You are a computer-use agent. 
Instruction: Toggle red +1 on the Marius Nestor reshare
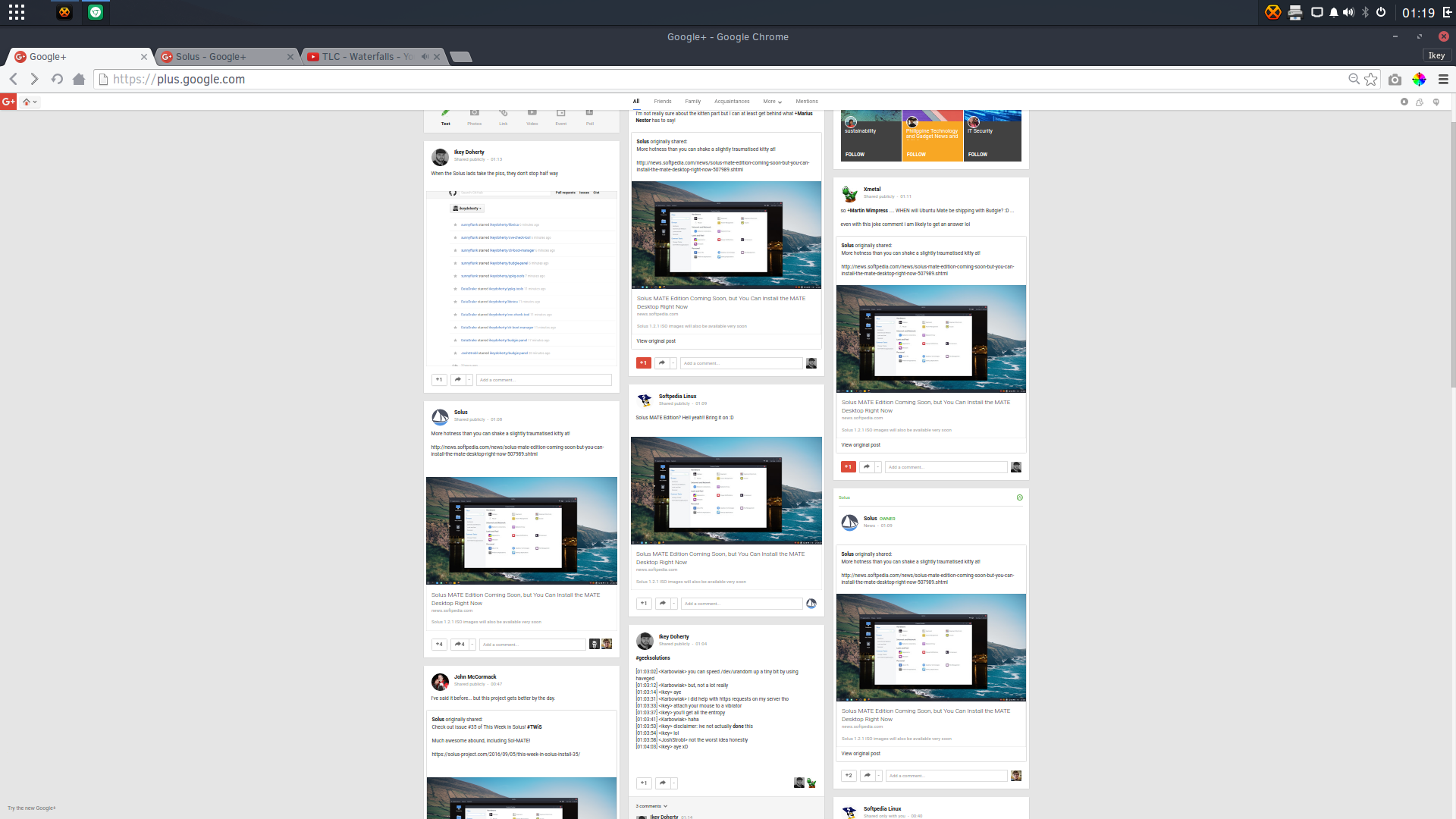coord(644,363)
